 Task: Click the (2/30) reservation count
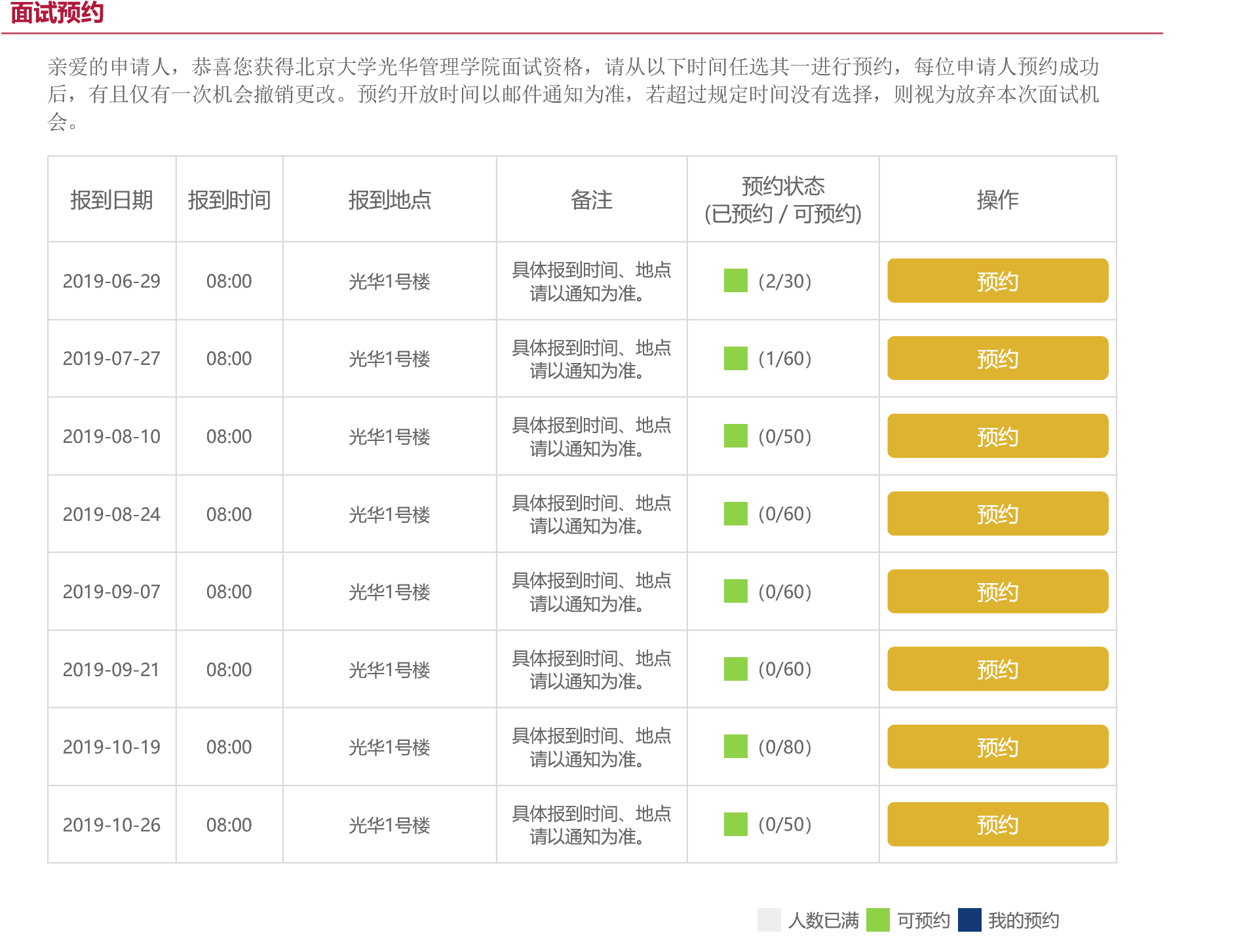pyautogui.click(x=785, y=281)
